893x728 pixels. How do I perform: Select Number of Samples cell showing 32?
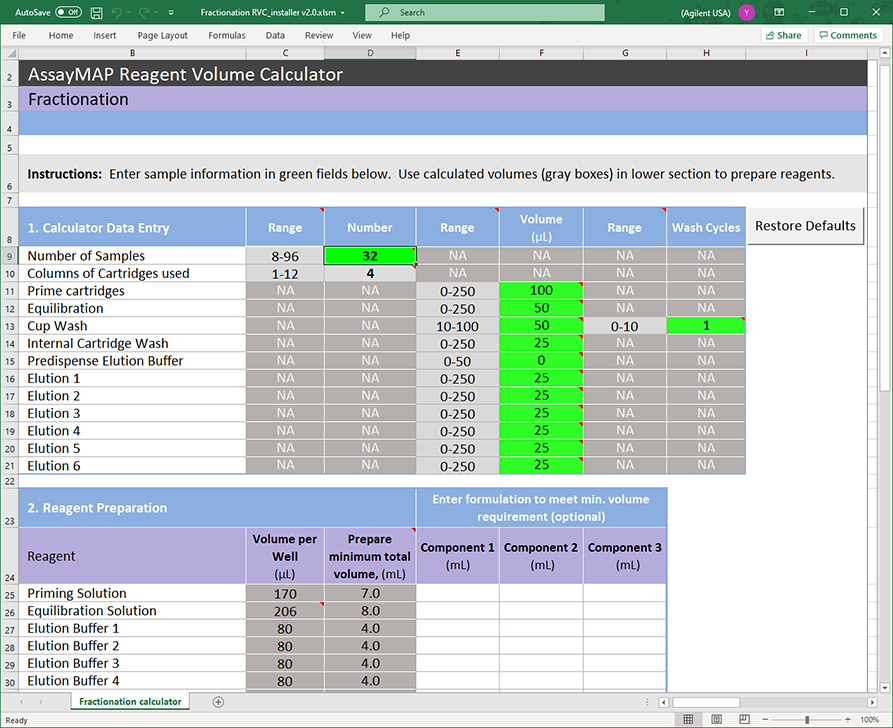370,256
